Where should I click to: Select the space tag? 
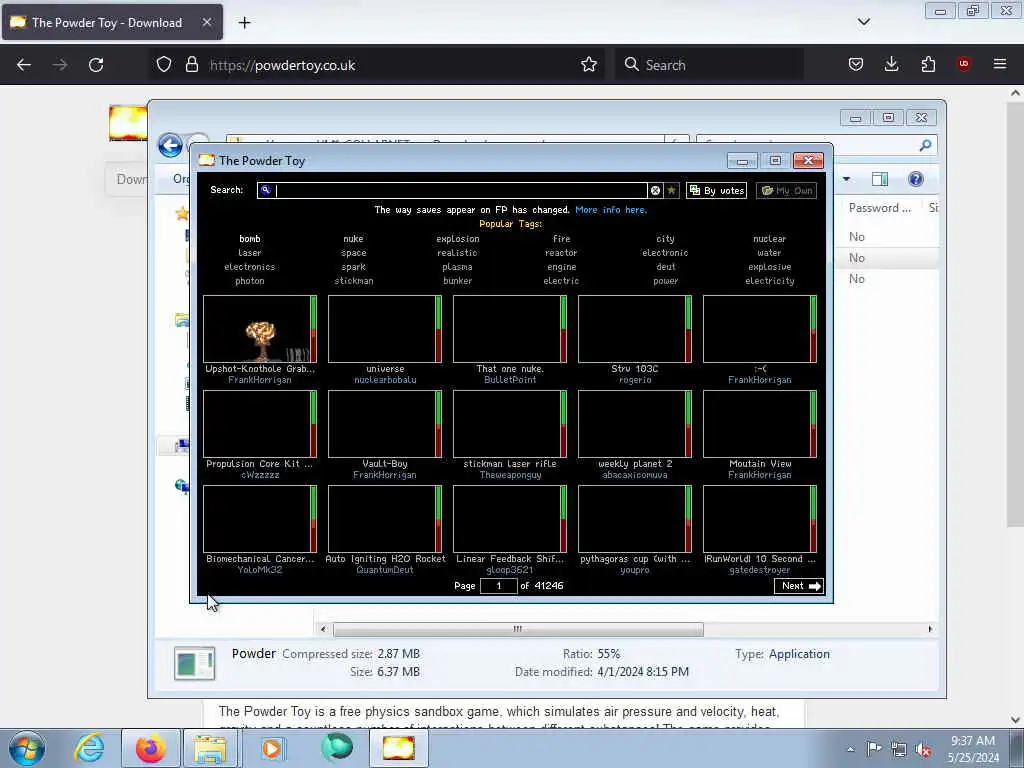pyautogui.click(x=353, y=253)
